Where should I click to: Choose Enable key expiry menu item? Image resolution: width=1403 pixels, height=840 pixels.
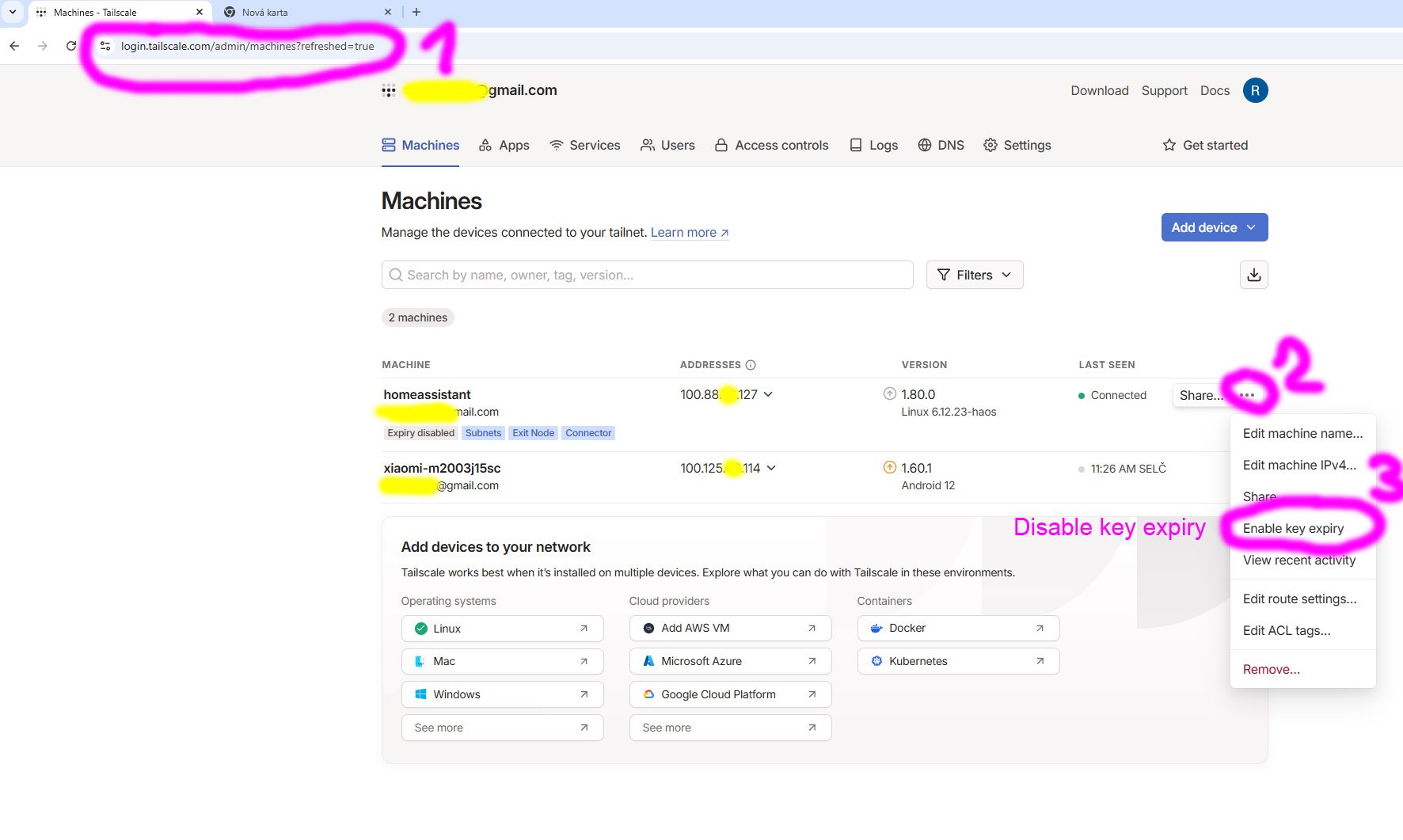click(1302, 528)
